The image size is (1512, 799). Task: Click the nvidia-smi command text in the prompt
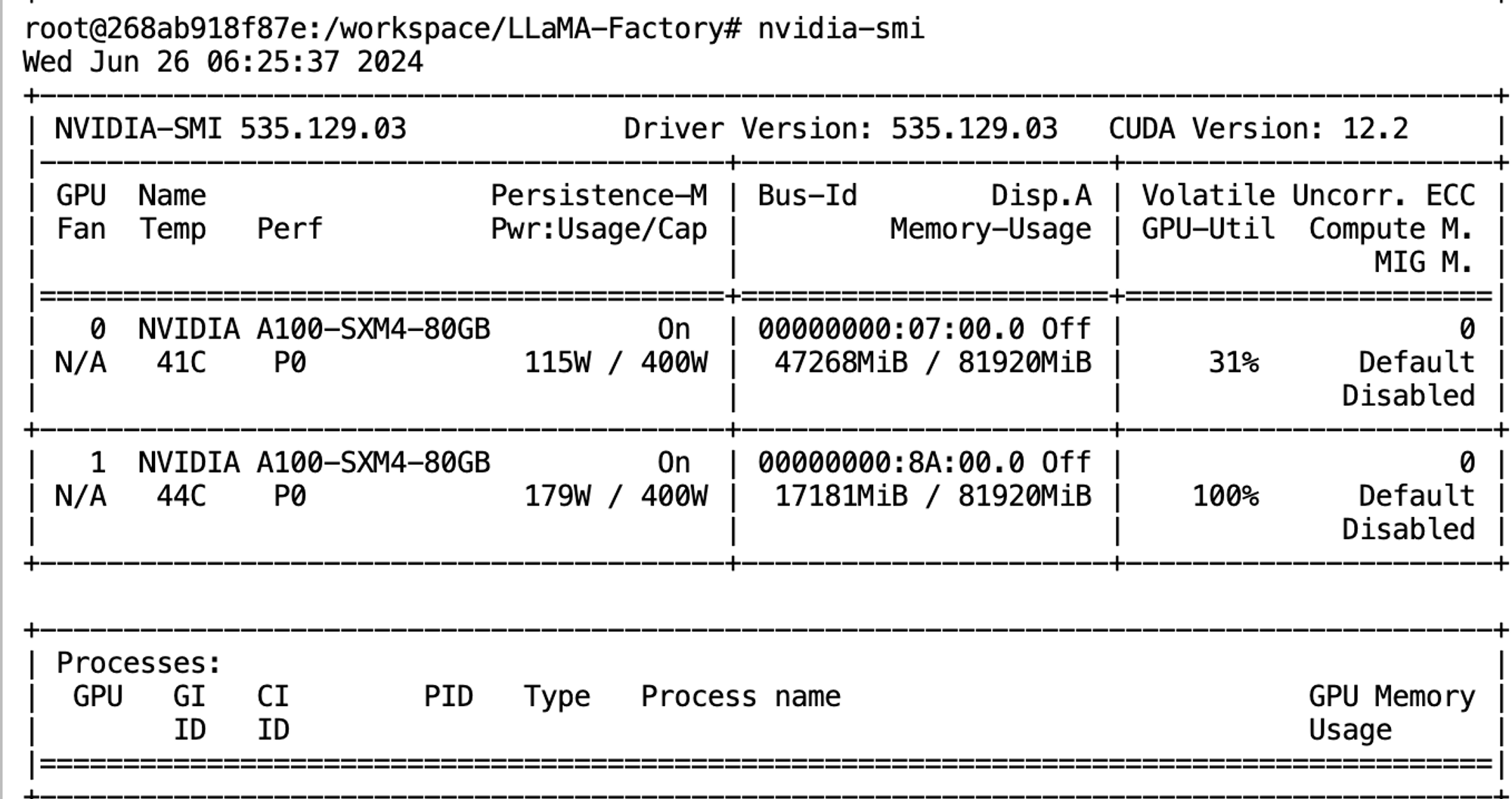coord(841,29)
